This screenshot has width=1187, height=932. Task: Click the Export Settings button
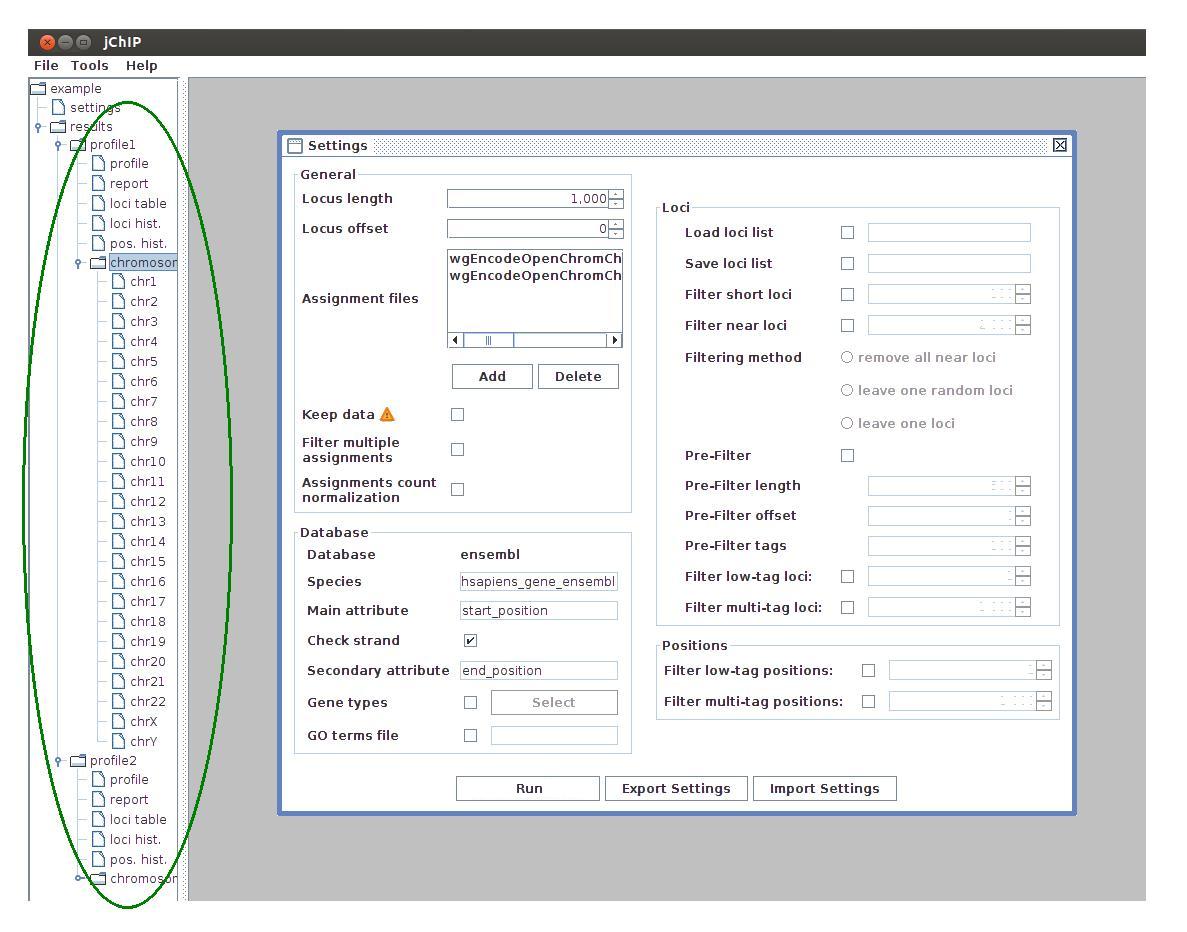coord(676,789)
